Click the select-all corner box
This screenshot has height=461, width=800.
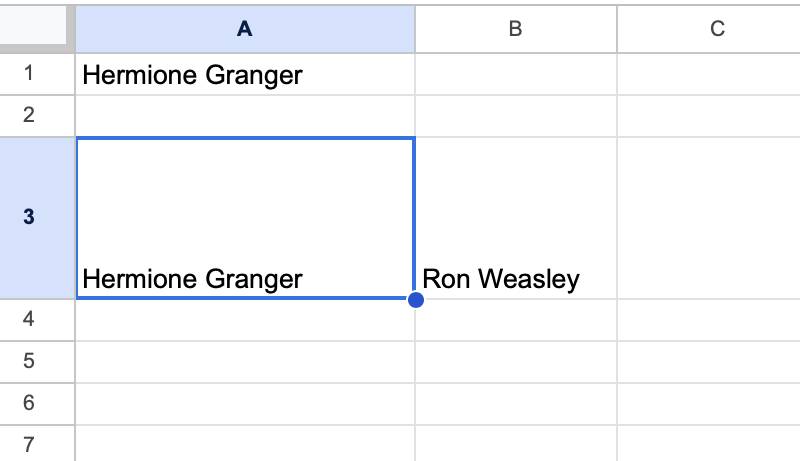tap(37, 28)
